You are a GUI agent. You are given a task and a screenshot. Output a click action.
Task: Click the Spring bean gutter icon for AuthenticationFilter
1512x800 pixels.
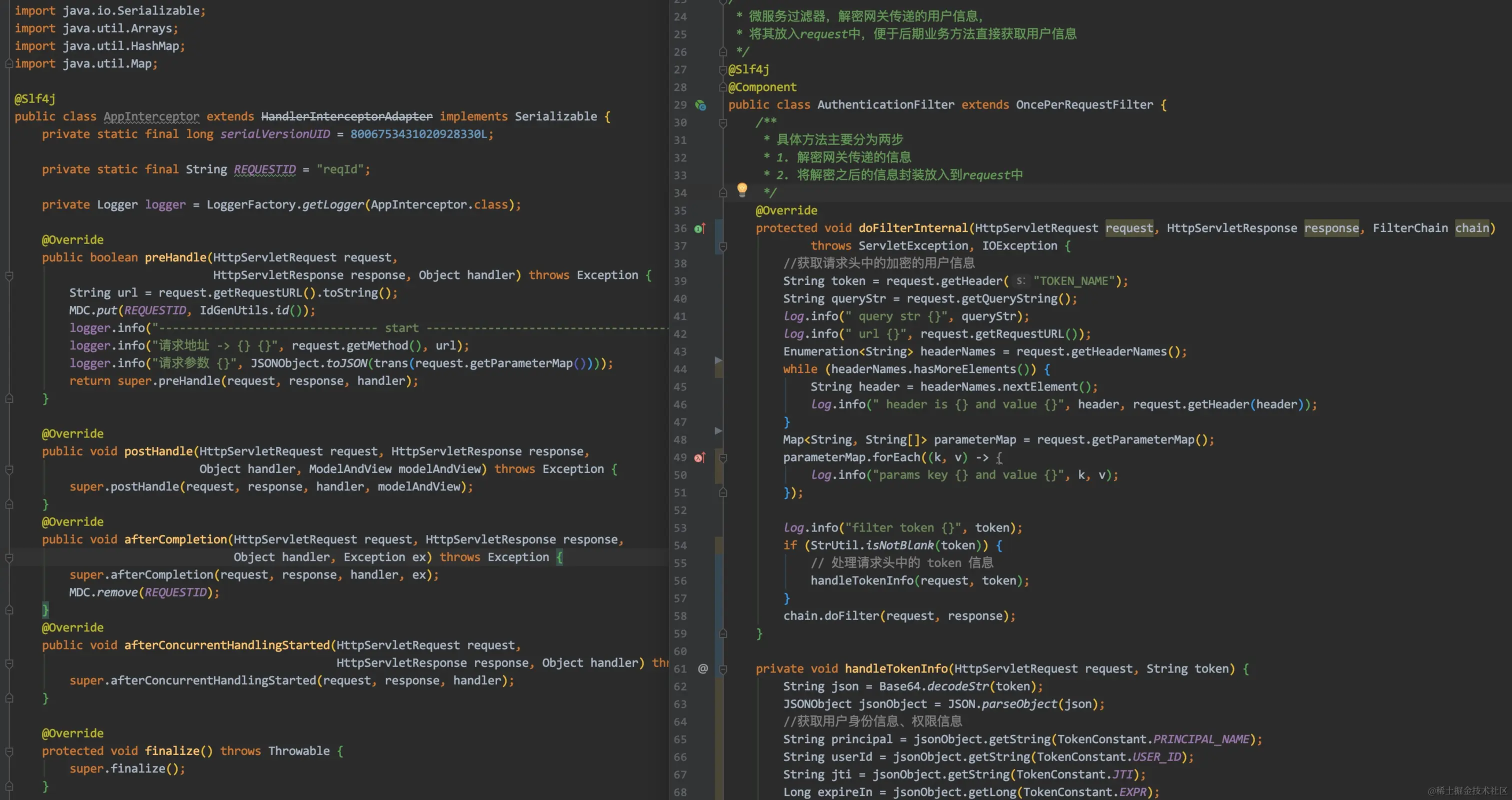[700, 105]
